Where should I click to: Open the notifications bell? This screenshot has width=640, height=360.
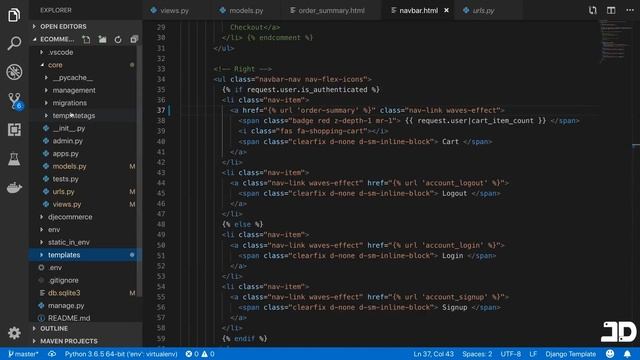[x=627, y=354]
